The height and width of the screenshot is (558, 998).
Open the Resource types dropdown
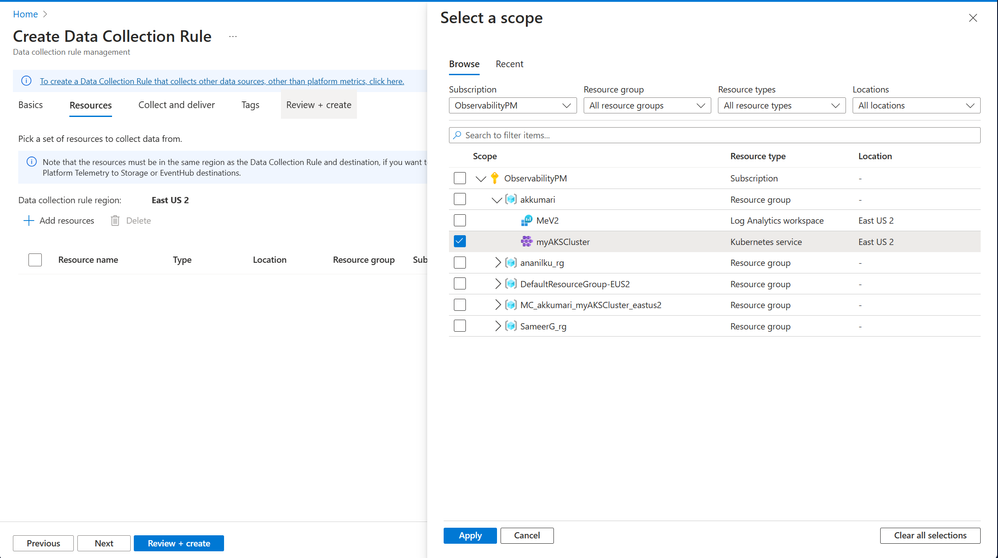(x=781, y=105)
